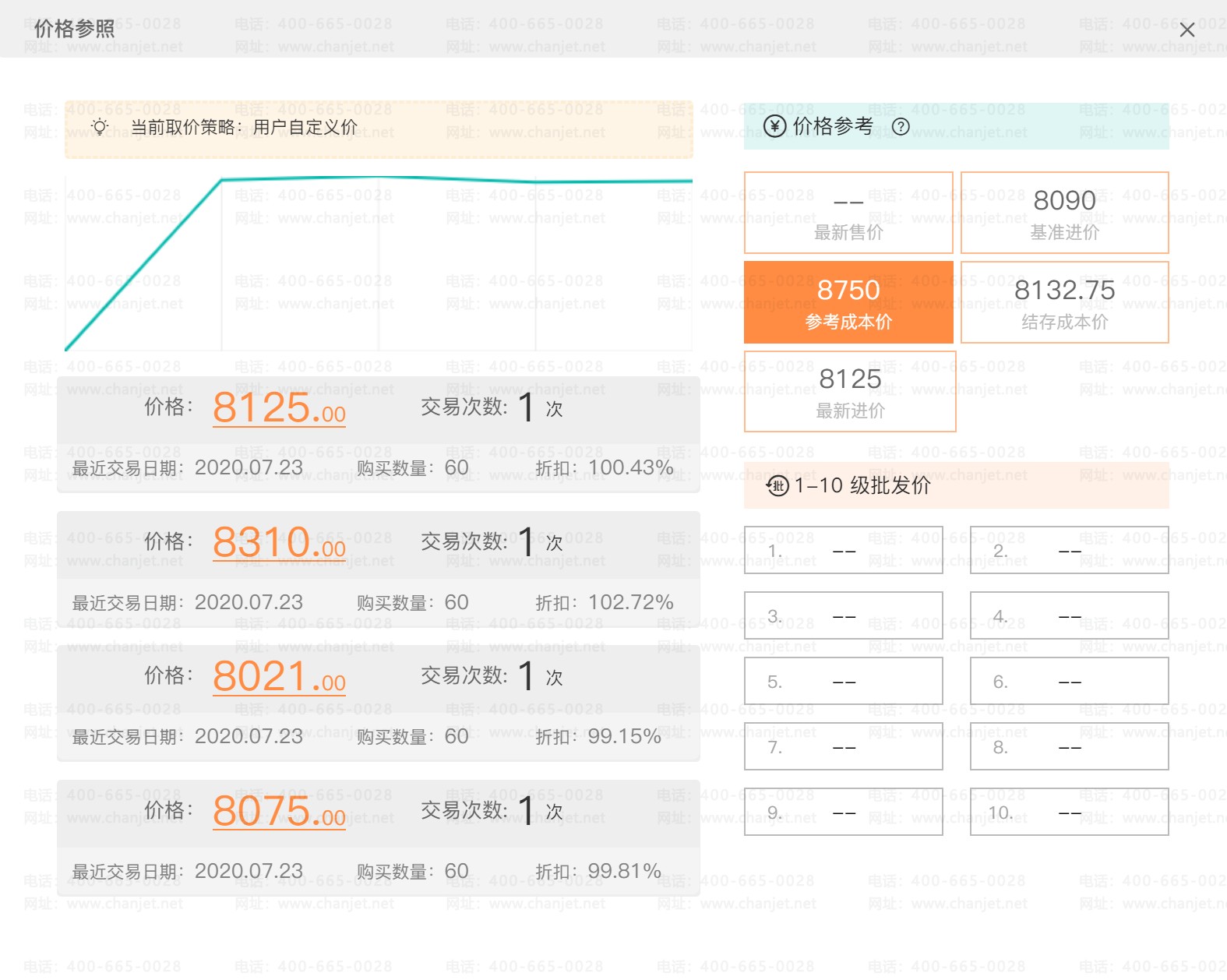Select the 参考成本价 8750 tile
1227x980 pixels.
(848, 302)
